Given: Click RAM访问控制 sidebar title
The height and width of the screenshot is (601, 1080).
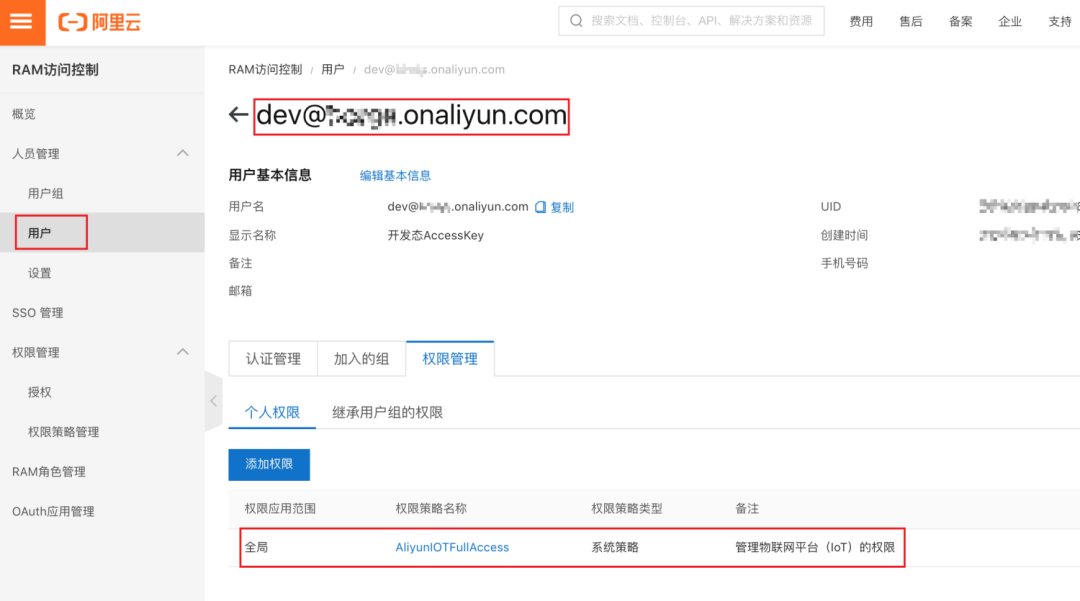Looking at the screenshot, I should tap(55, 70).
